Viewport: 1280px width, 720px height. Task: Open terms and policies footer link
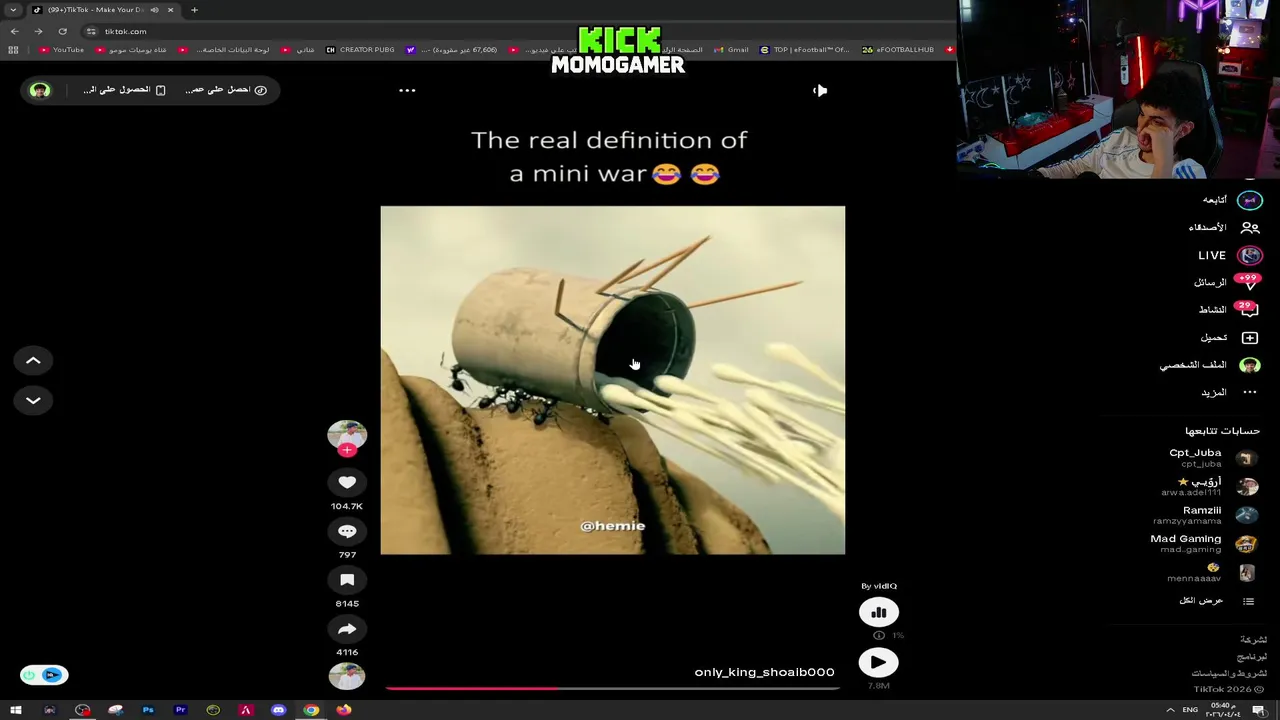coord(1229,673)
